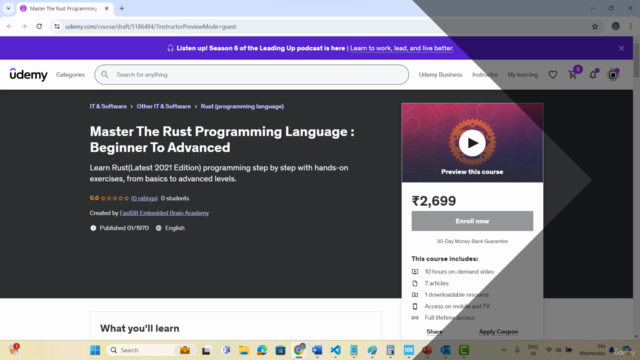
Task: Click the 10 hours on-demand video text
Action: (x=459, y=271)
